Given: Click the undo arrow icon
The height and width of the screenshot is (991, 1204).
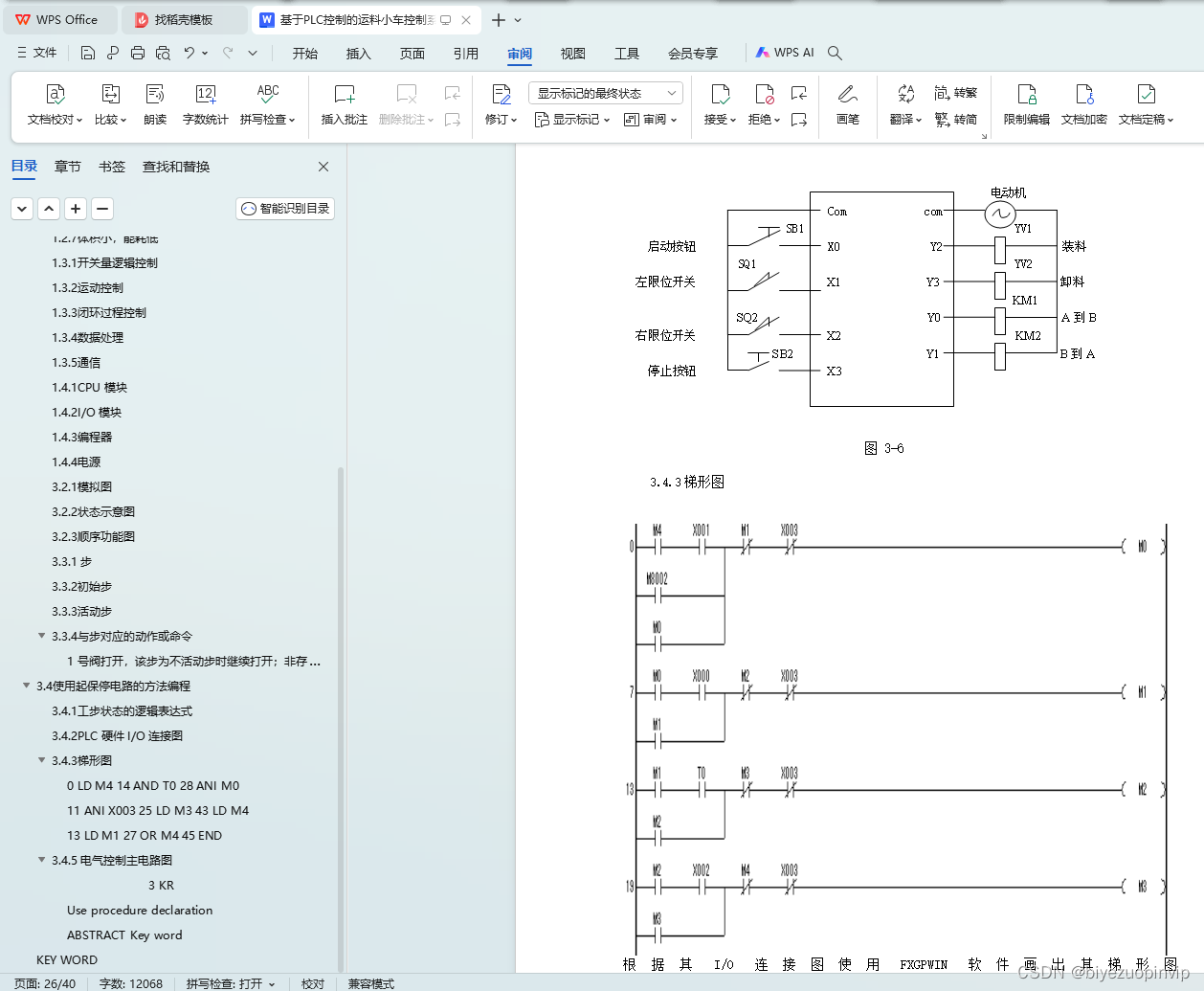Looking at the screenshot, I should click(x=190, y=53).
